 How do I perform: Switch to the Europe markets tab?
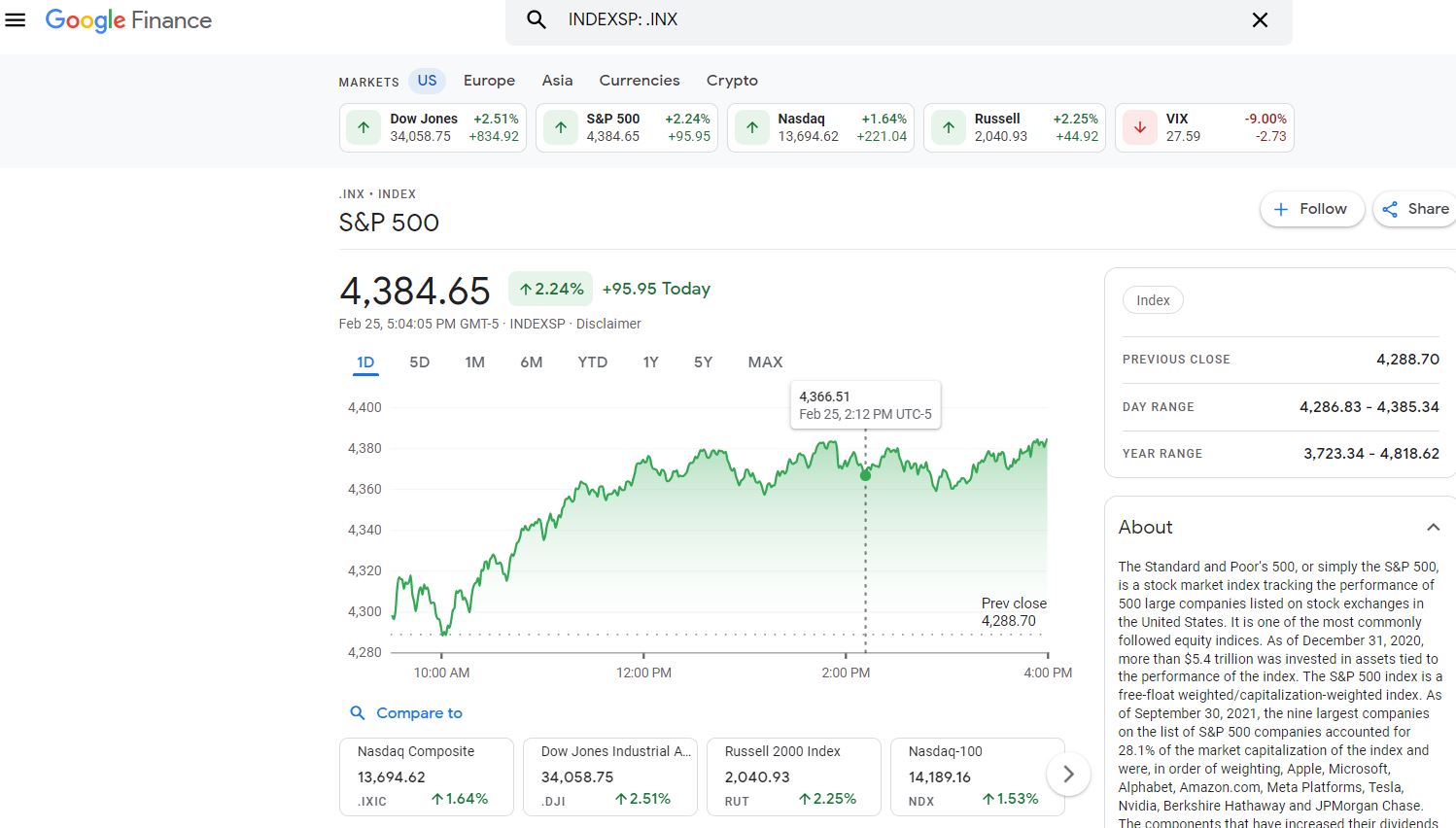[x=489, y=80]
